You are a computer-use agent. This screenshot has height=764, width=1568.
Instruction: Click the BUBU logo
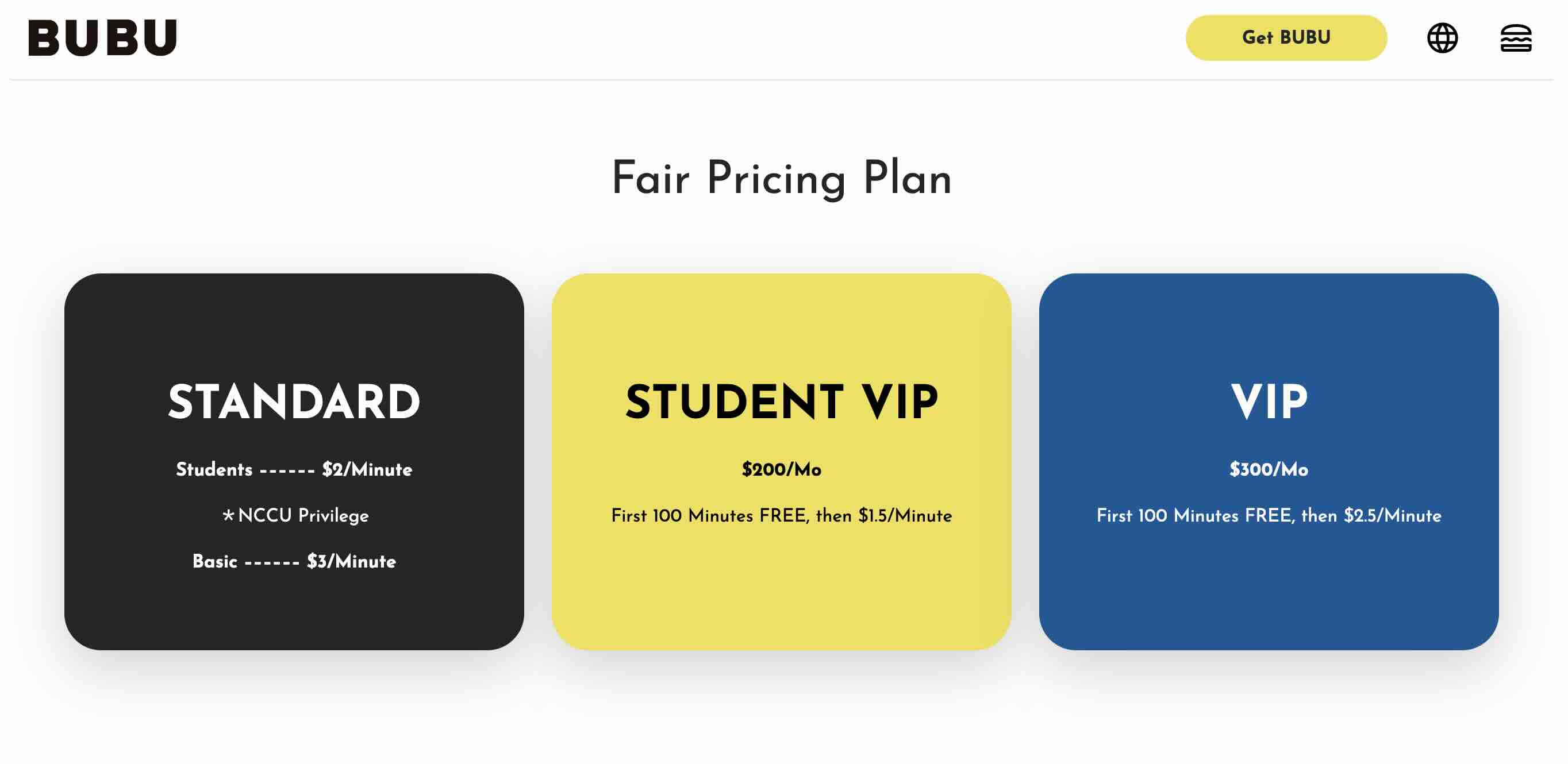pyautogui.click(x=103, y=38)
